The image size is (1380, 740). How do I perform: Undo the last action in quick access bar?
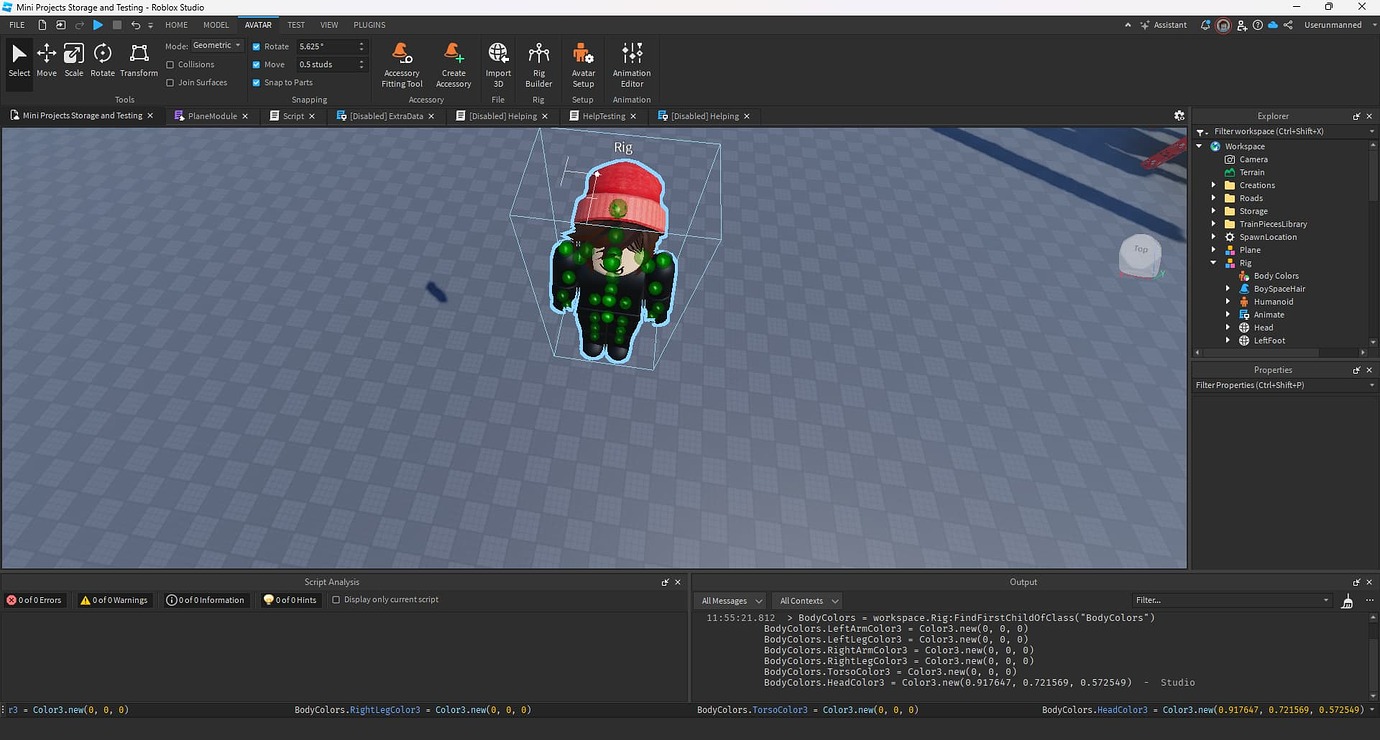pyautogui.click(x=136, y=25)
